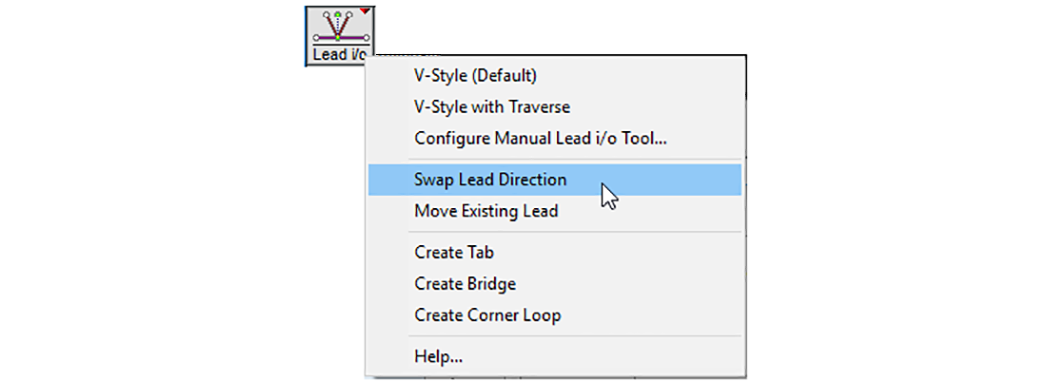
Task: Open the red triangle flyout on Lead i/o
Action: (365, 11)
